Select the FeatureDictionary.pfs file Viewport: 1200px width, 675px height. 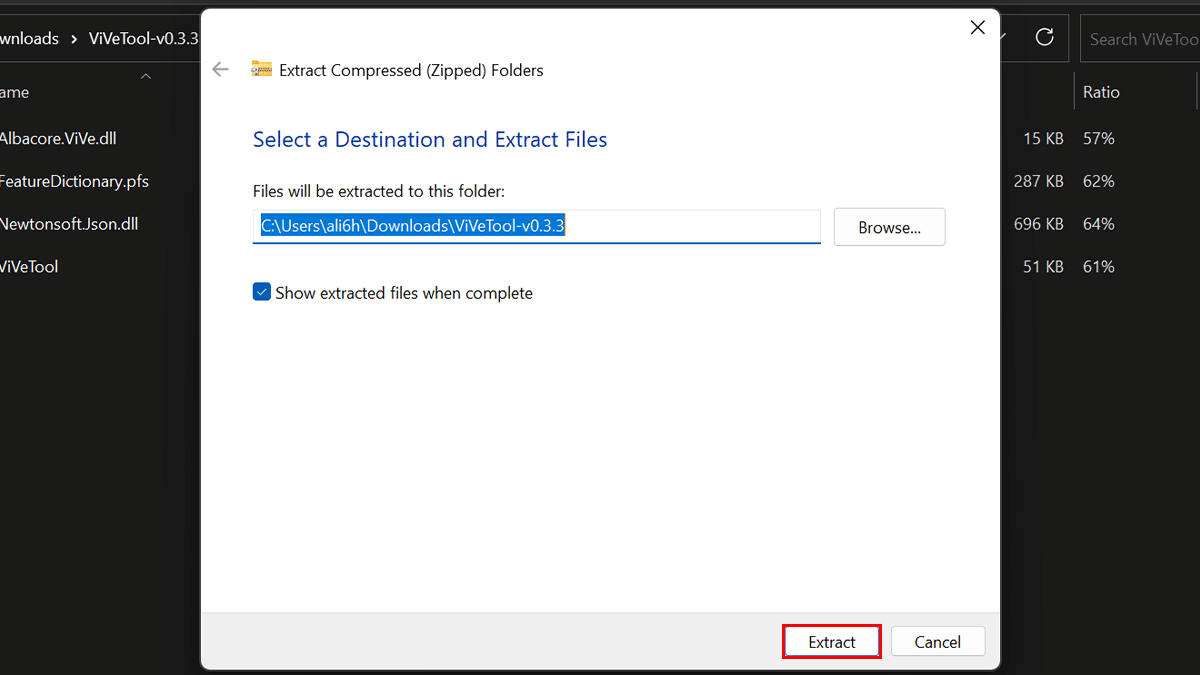(74, 181)
